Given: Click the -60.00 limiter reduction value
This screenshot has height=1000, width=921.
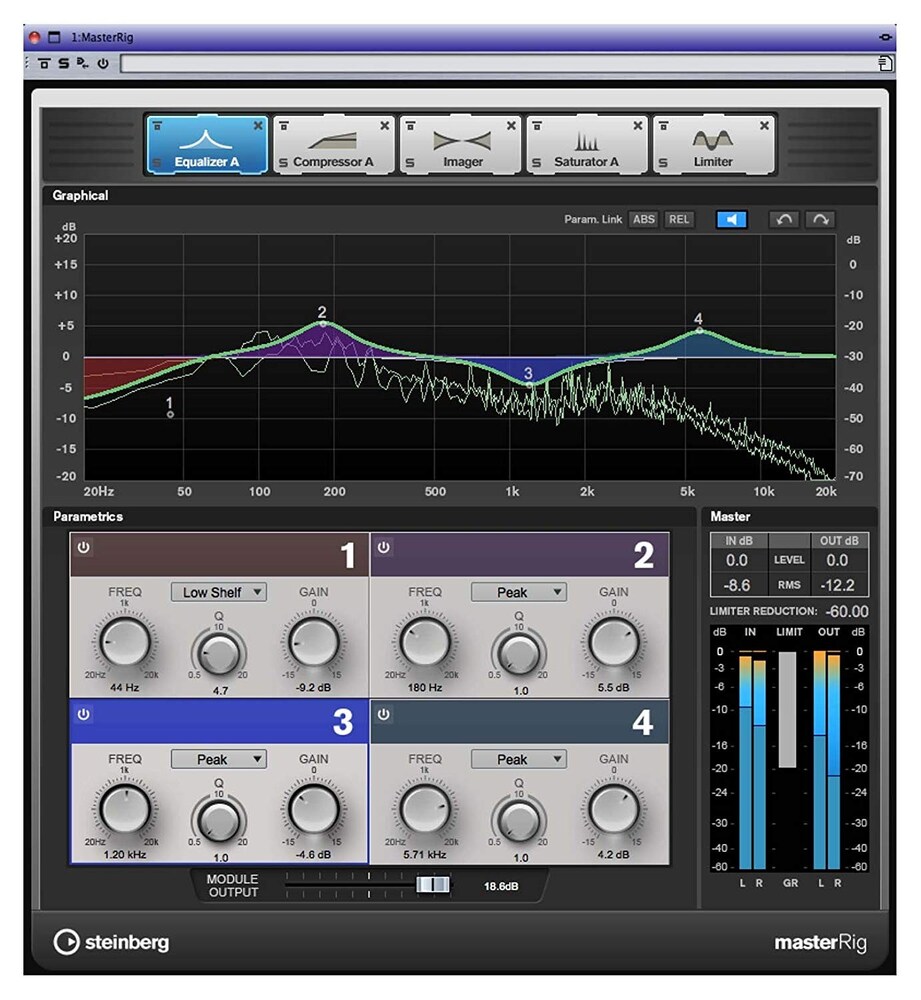Looking at the screenshot, I should [x=846, y=612].
